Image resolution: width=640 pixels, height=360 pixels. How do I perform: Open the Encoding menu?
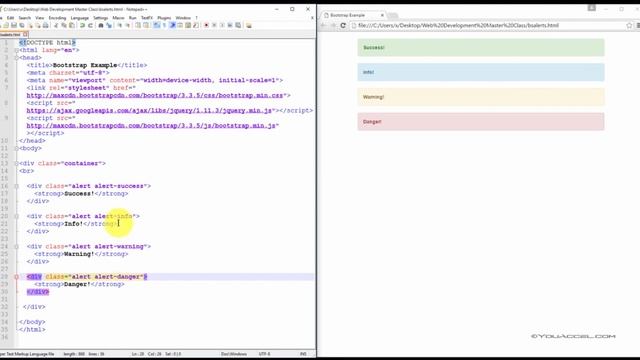click(57, 18)
